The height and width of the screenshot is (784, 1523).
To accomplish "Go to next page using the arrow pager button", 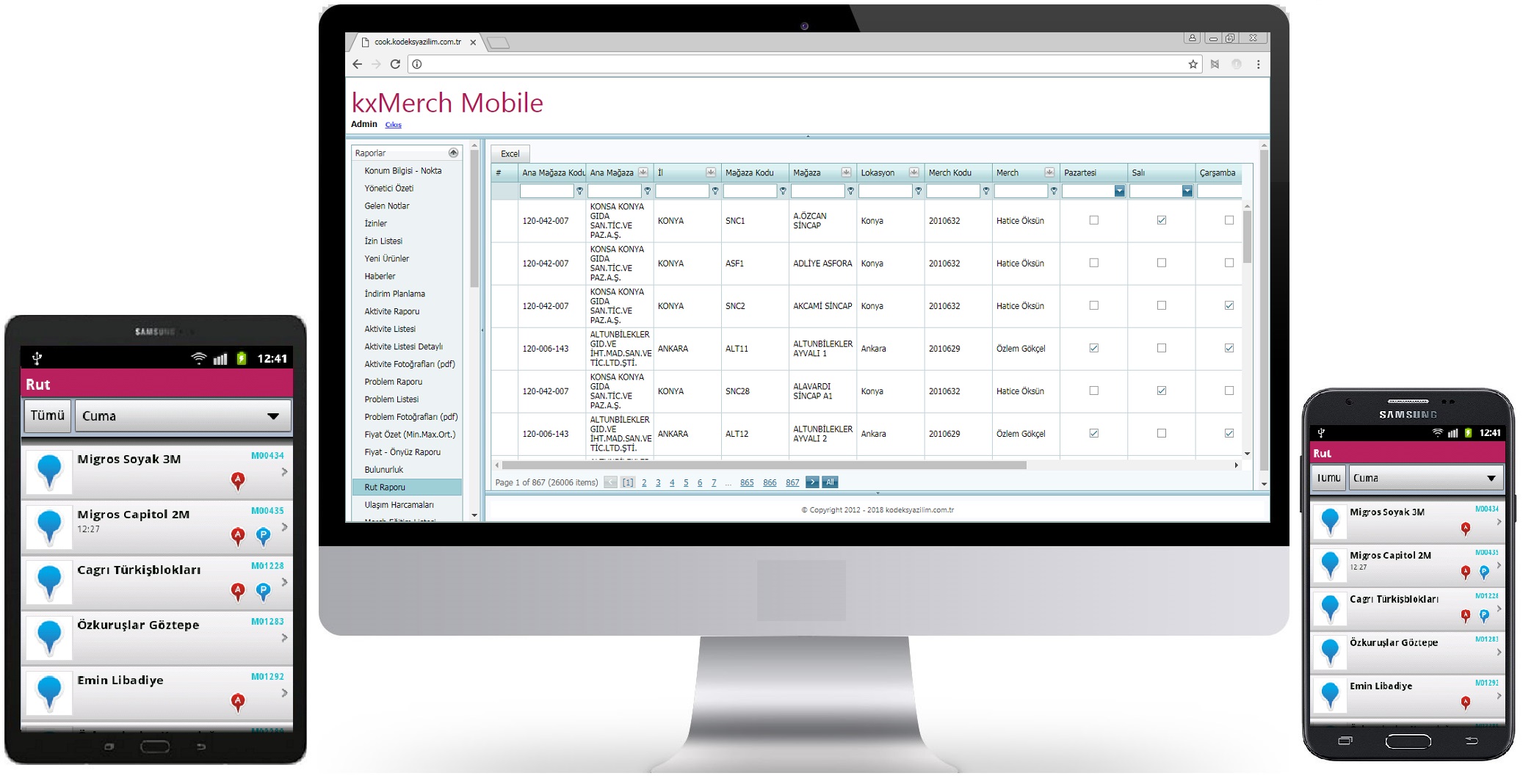I will pos(811,482).
